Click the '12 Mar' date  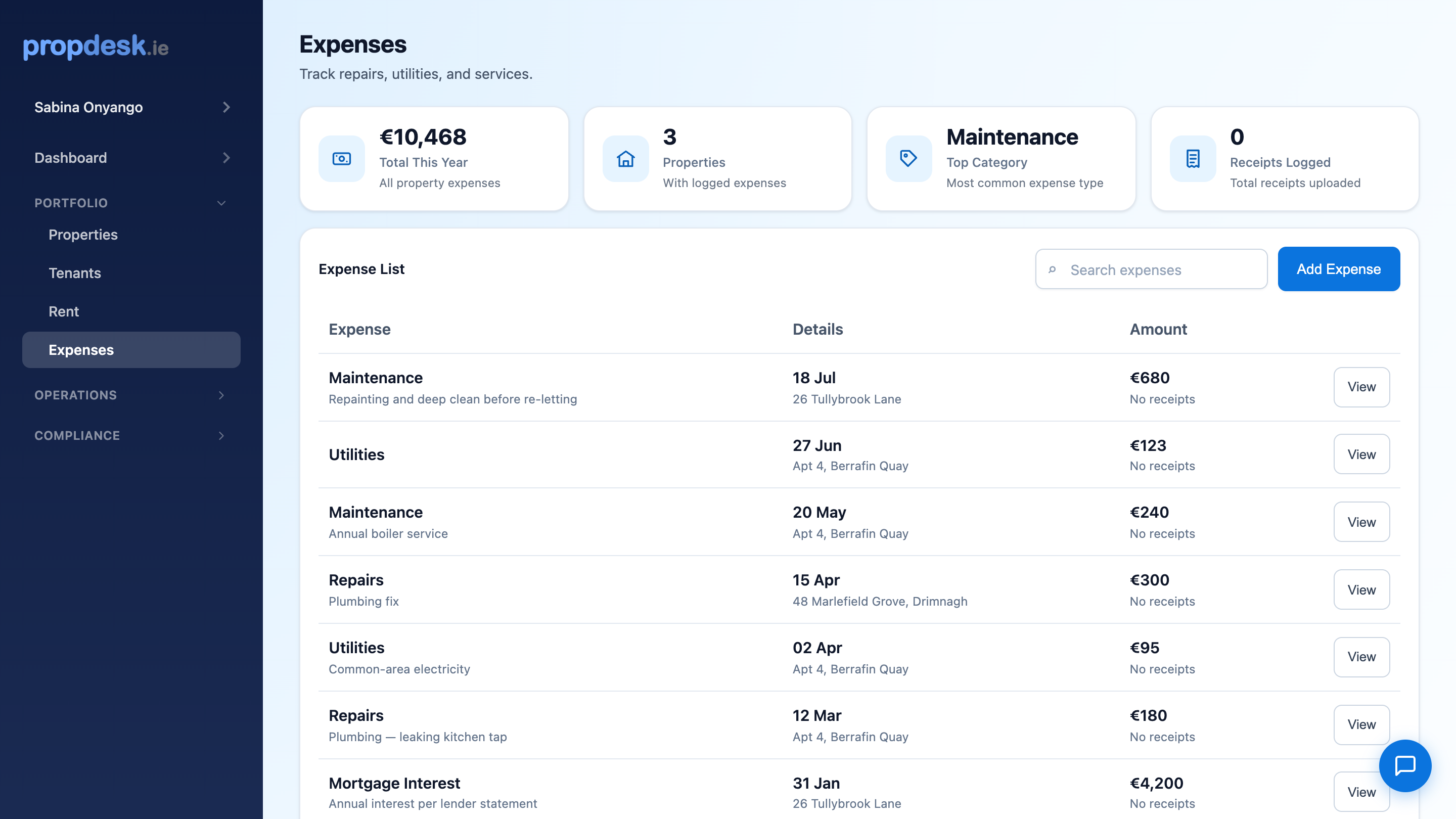817,715
